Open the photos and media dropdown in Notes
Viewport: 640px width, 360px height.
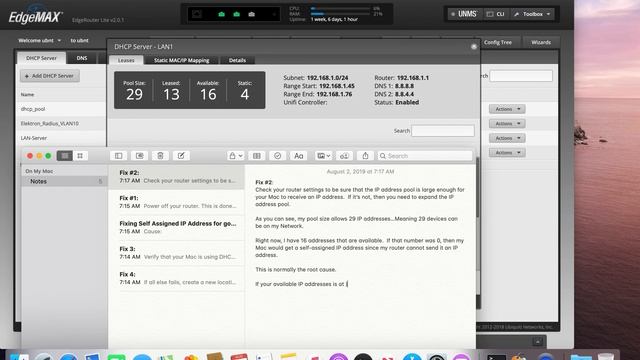tap(323, 156)
